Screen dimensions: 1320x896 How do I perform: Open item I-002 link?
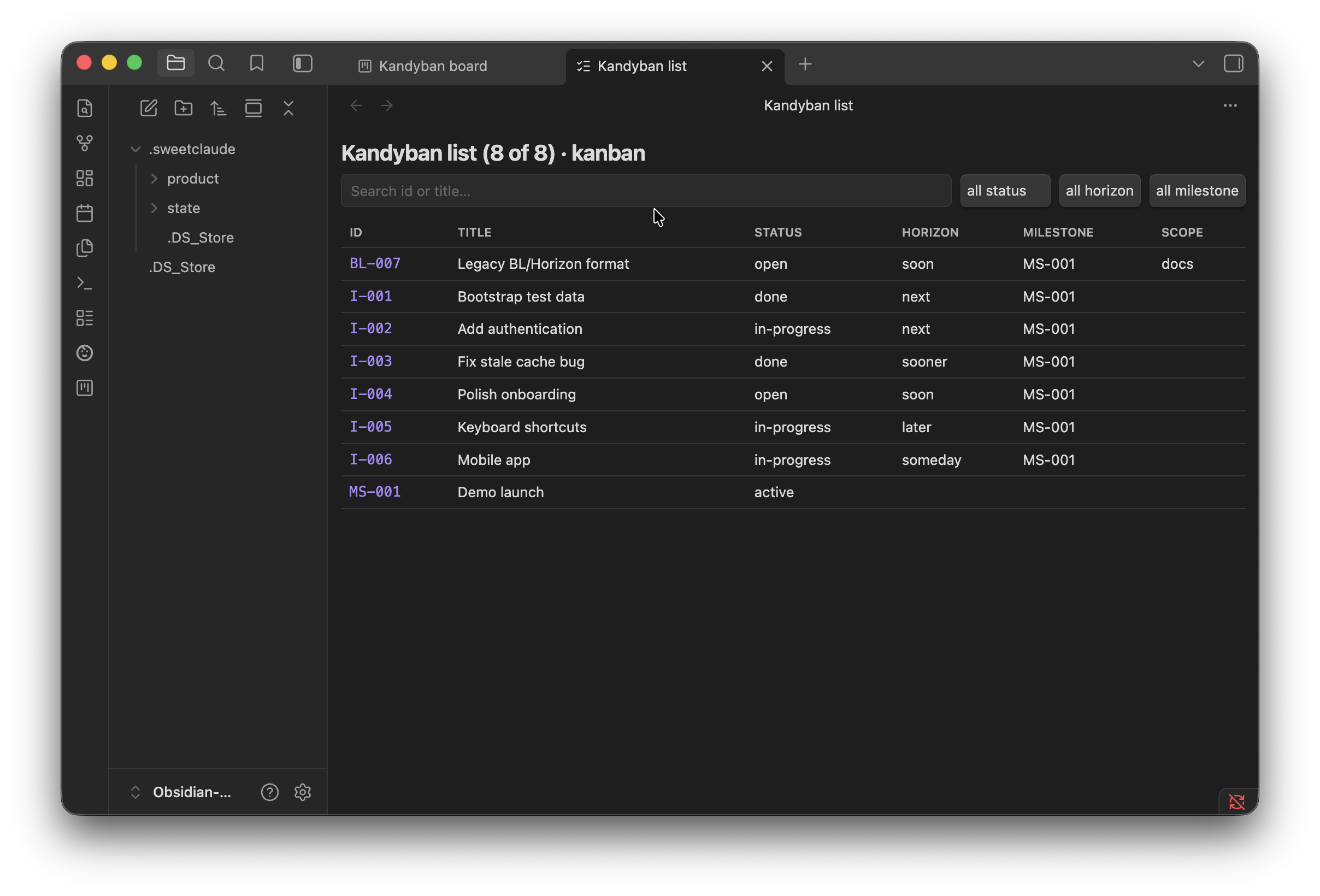[x=371, y=329]
